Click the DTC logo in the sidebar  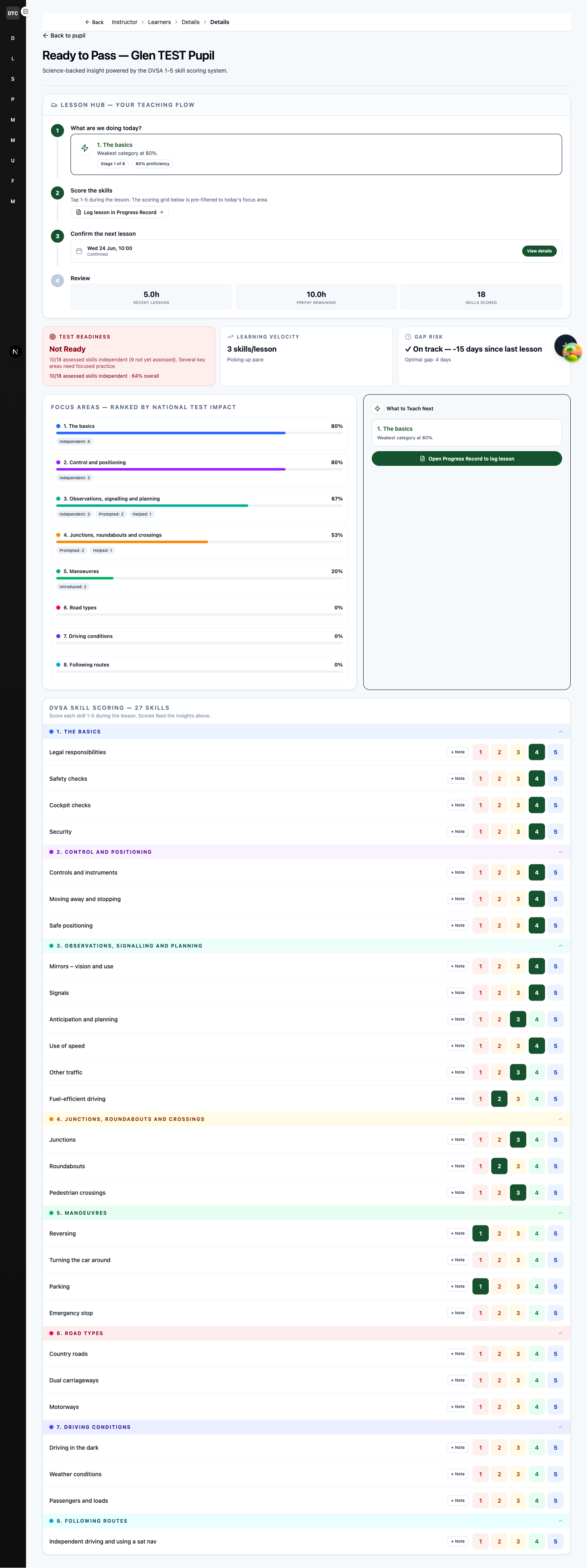(x=12, y=13)
